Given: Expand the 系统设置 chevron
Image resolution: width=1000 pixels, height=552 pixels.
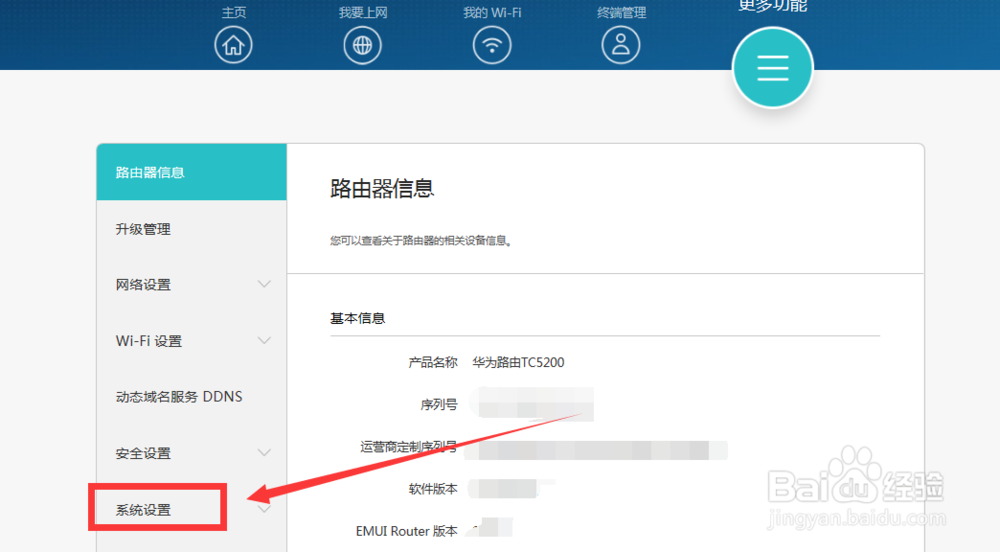Looking at the screenshot, I should 264,509.
